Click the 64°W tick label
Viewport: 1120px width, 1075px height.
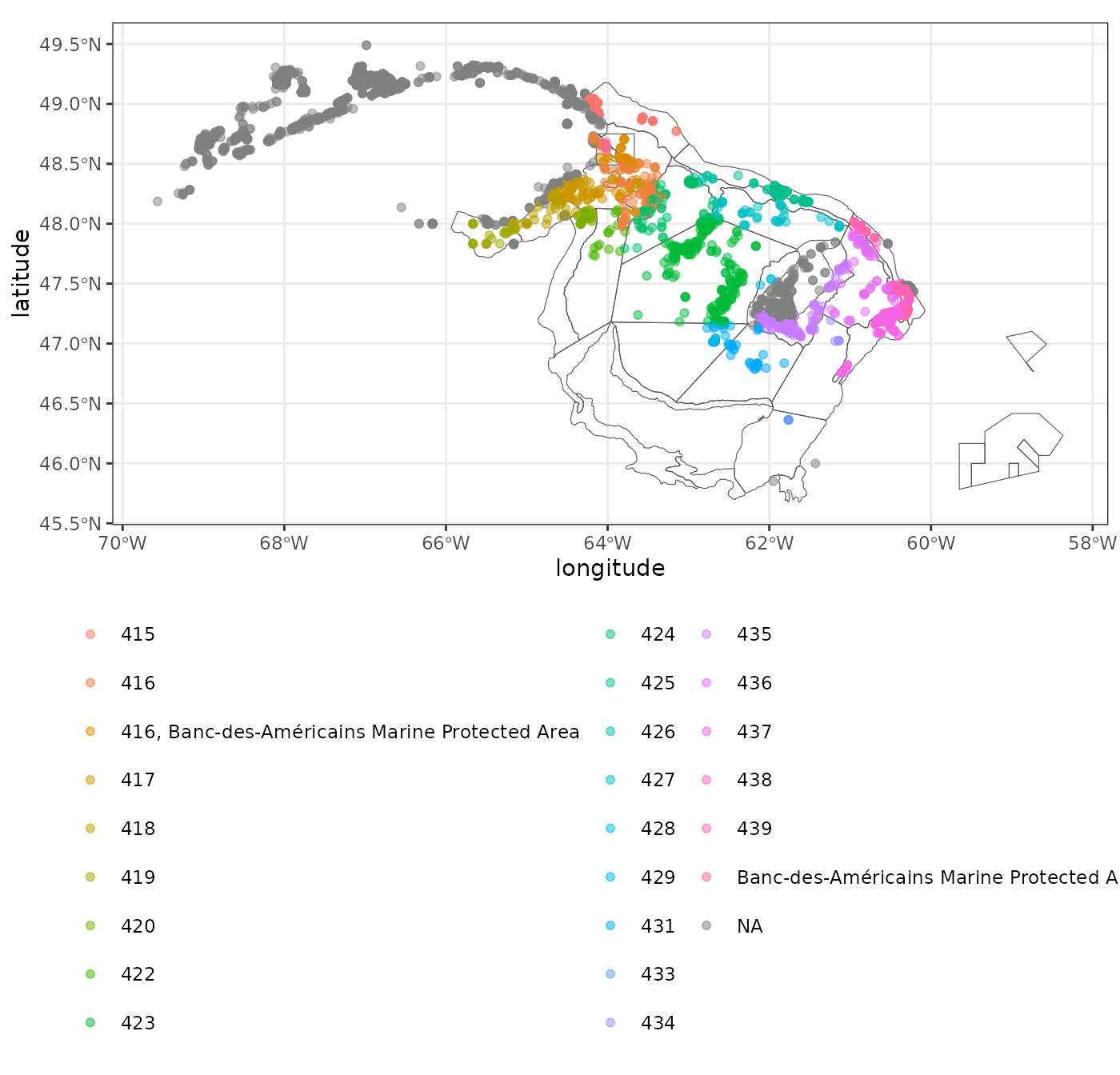point(607,544)
